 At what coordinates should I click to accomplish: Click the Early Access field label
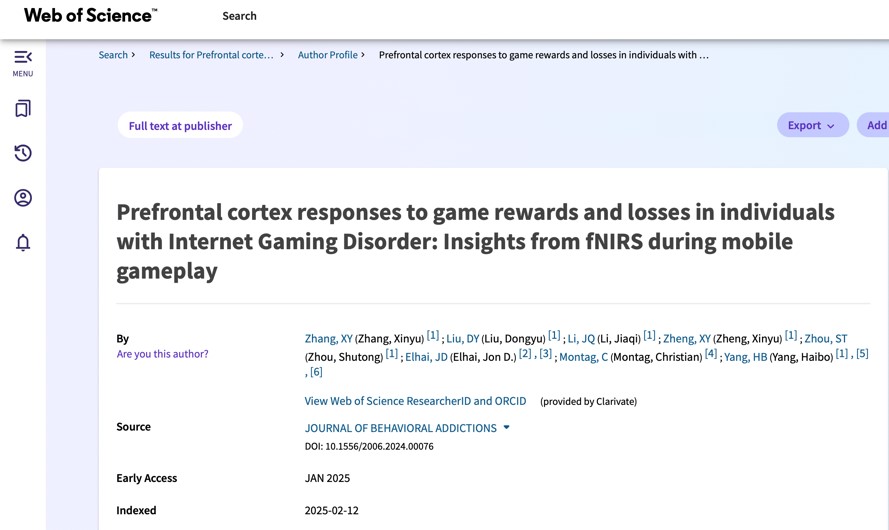[x=146, y=478]
